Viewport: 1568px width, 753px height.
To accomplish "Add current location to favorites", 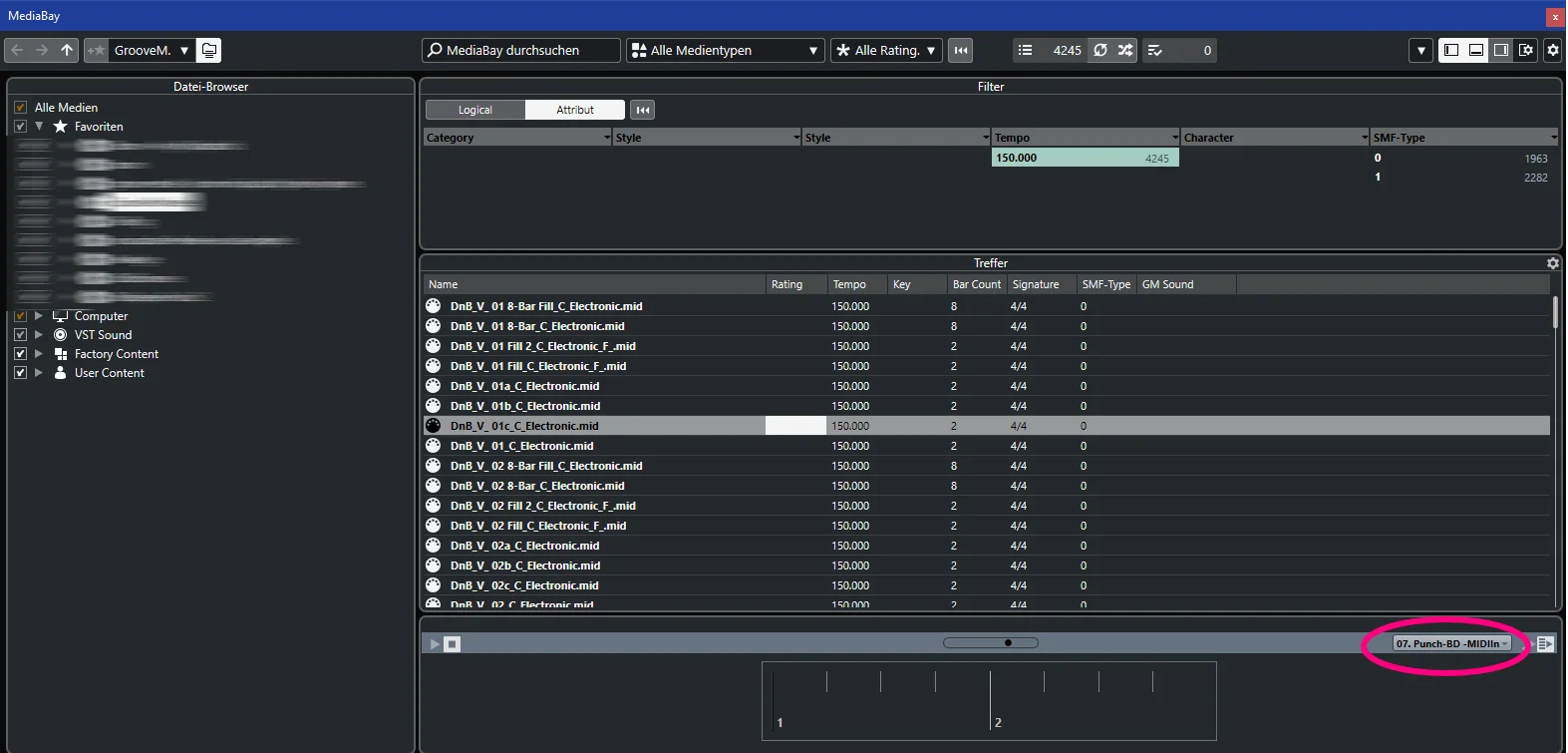I will pyautogui.click(x=96, y=50).
